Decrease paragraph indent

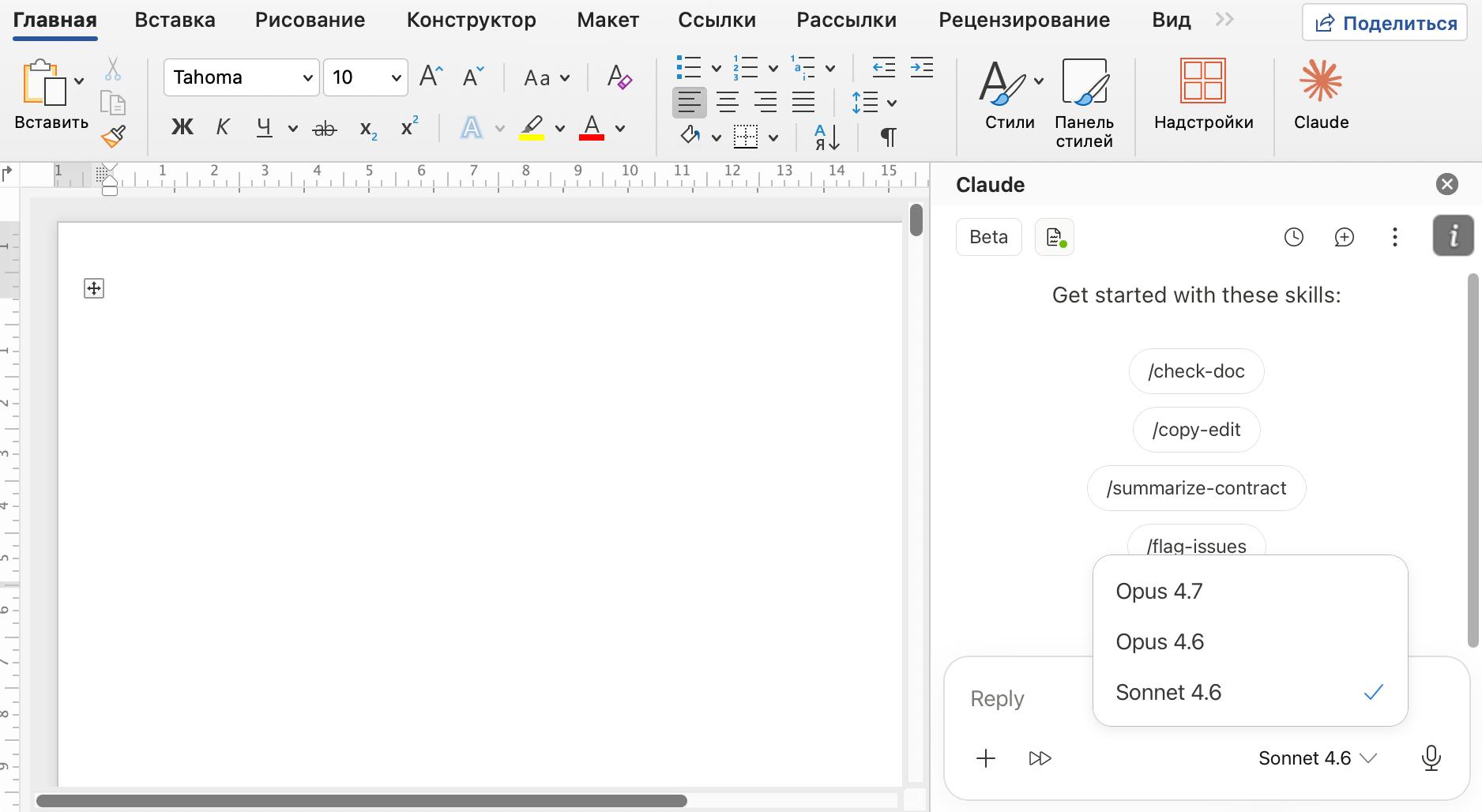tap(883, 68)
